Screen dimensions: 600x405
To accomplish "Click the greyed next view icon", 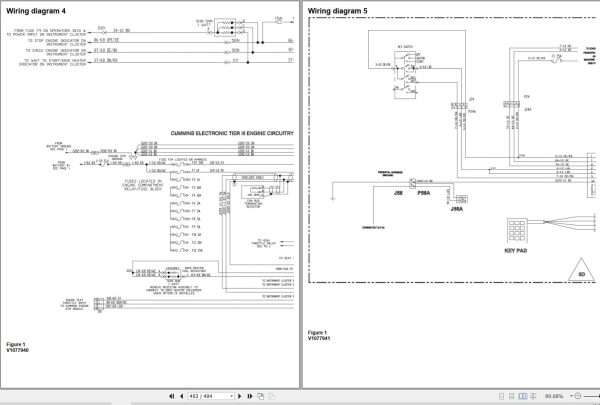I will tap(271, 396).
